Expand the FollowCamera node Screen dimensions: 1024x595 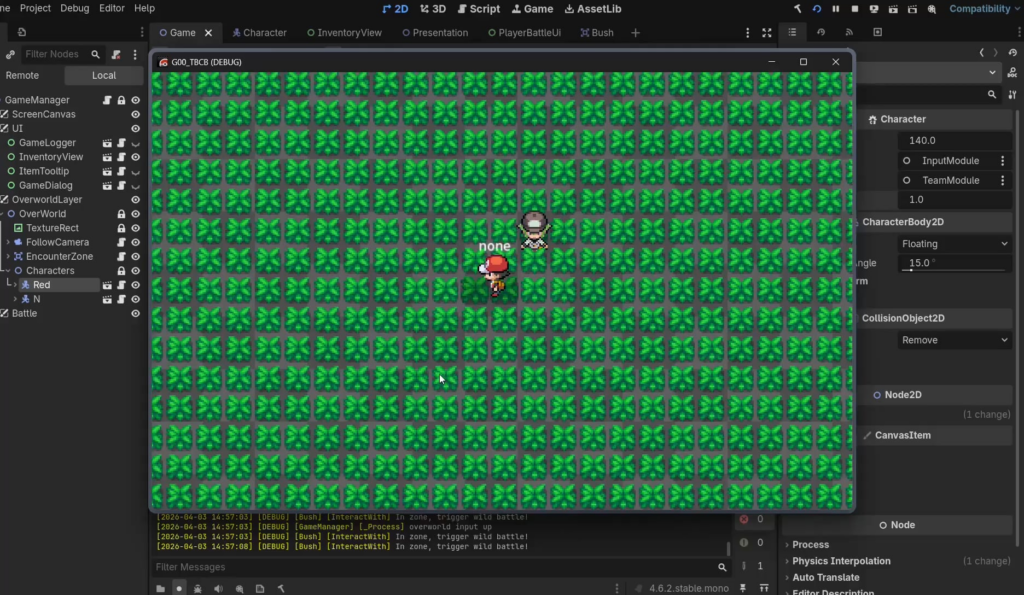click(8, 242)
